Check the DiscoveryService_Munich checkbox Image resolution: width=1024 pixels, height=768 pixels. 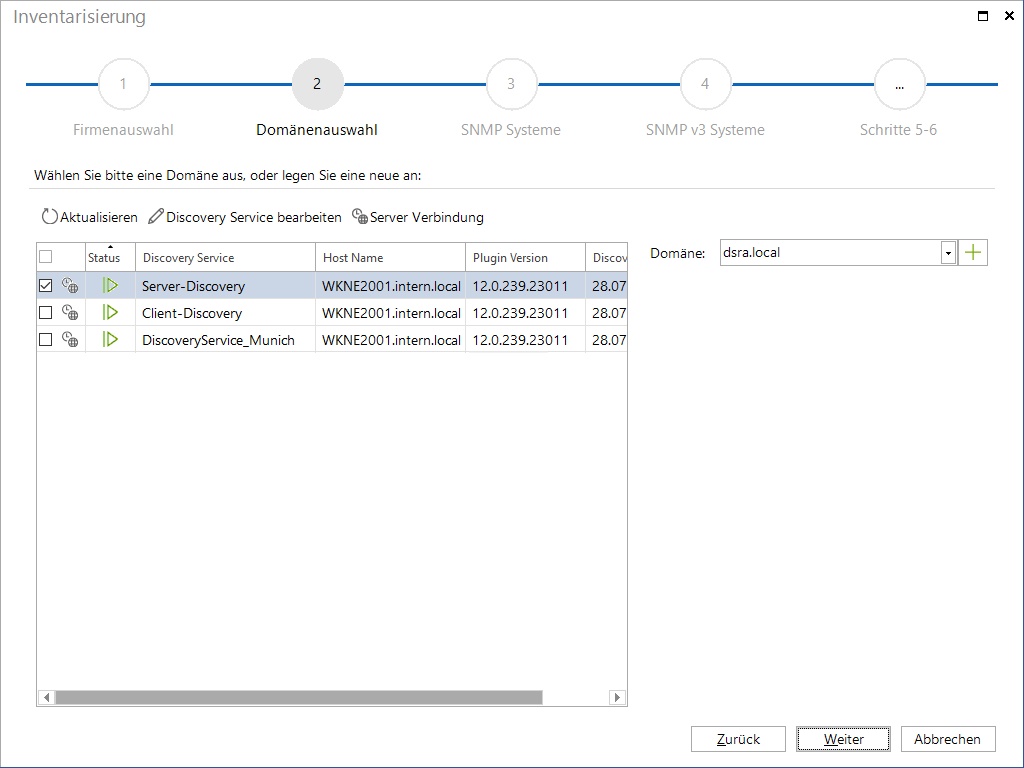pos(46,340)
